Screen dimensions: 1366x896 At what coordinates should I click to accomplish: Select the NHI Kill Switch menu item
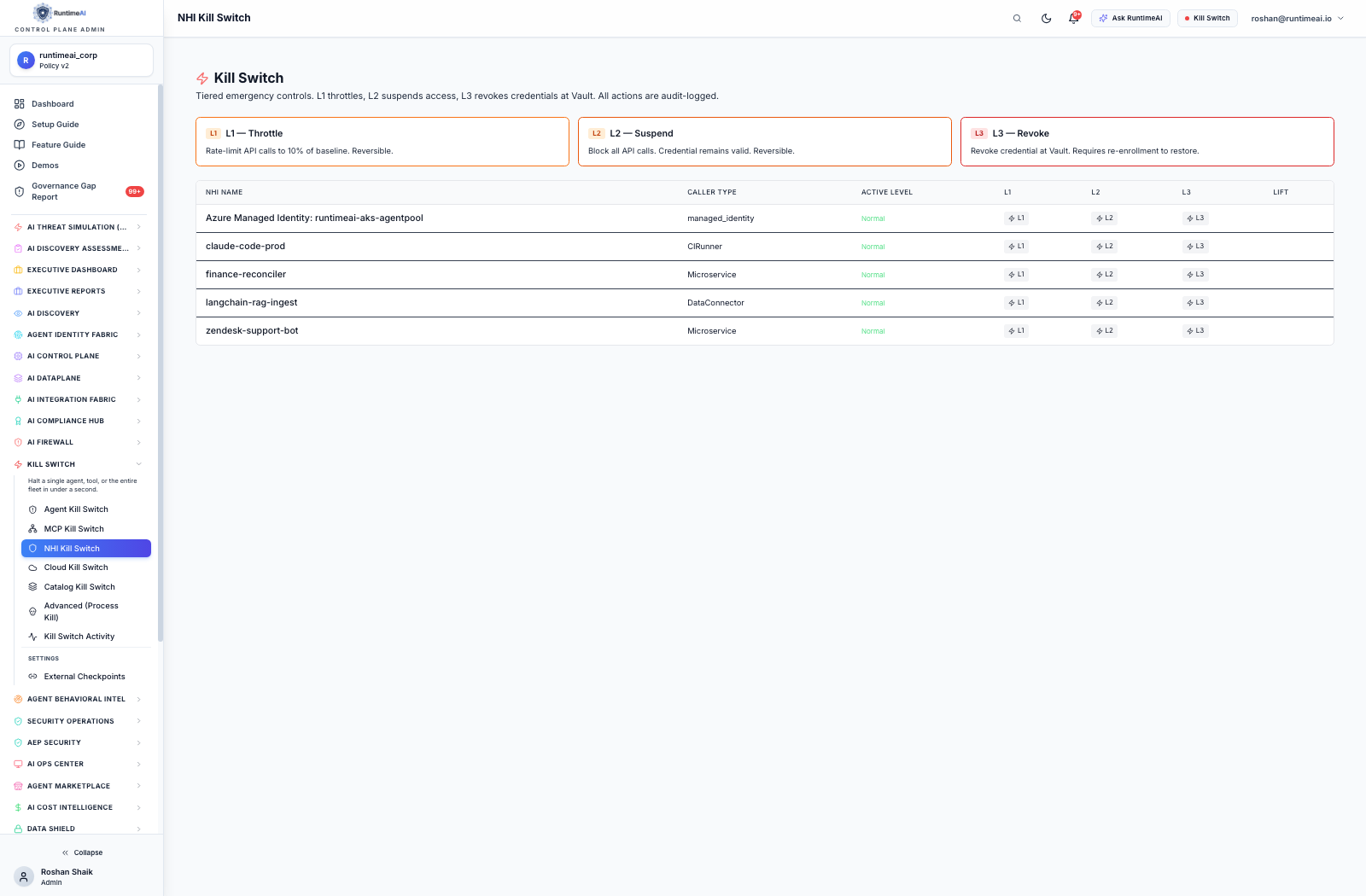click(86, 549)
